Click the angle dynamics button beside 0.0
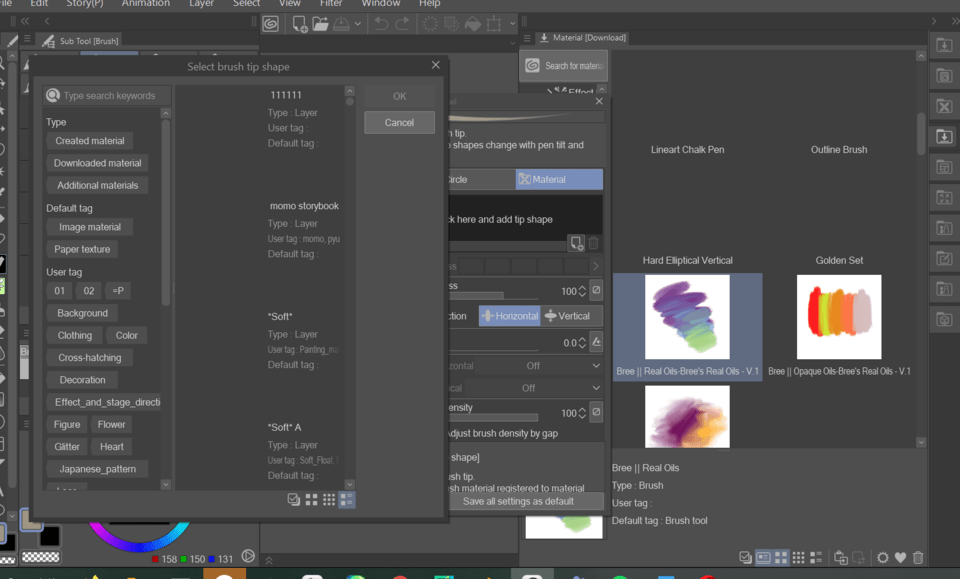The height and width of the screenshot is (579, 960). (x=596, y=342)
